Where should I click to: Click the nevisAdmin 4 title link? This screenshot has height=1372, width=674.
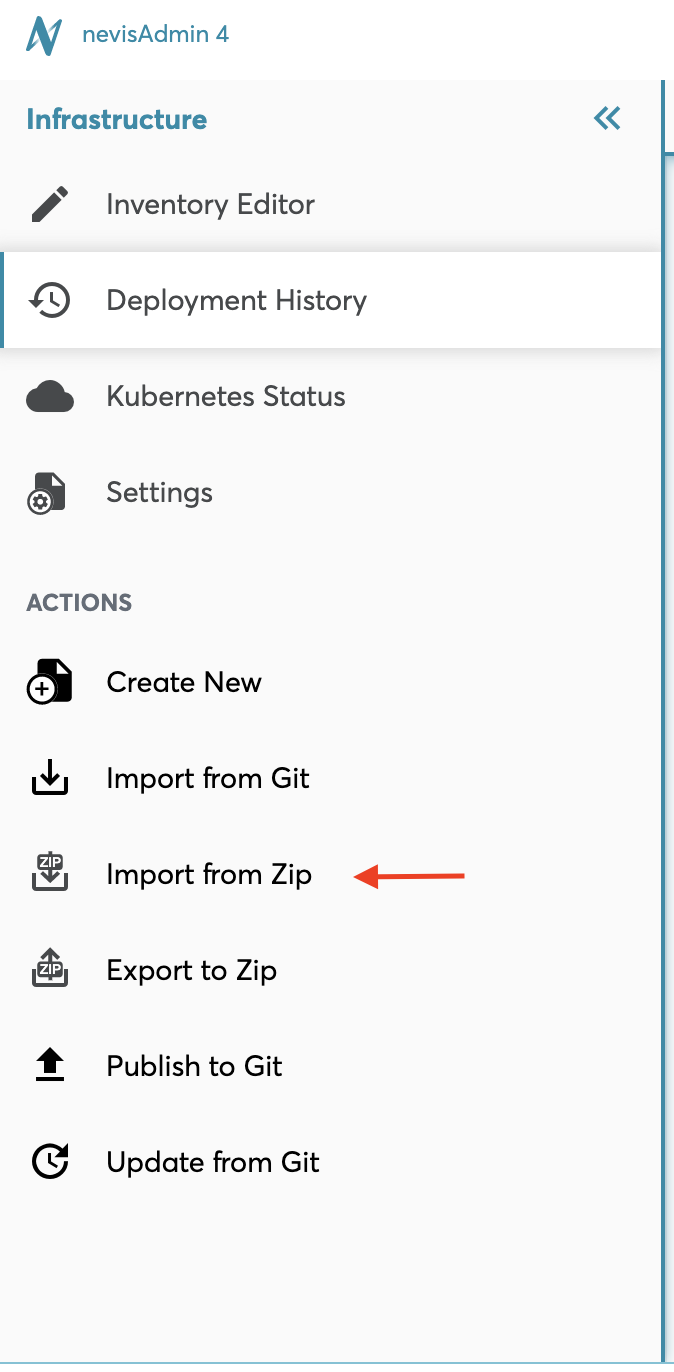point(155,35)
